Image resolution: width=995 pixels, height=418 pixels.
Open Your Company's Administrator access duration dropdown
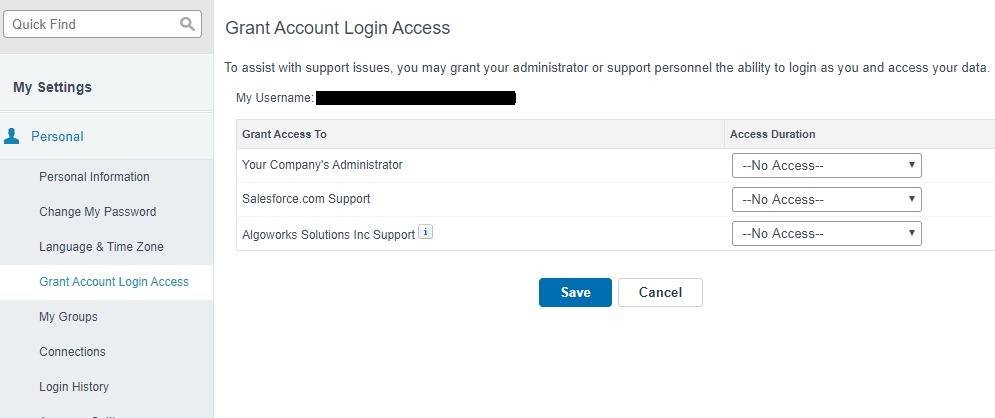pos(826,165)
